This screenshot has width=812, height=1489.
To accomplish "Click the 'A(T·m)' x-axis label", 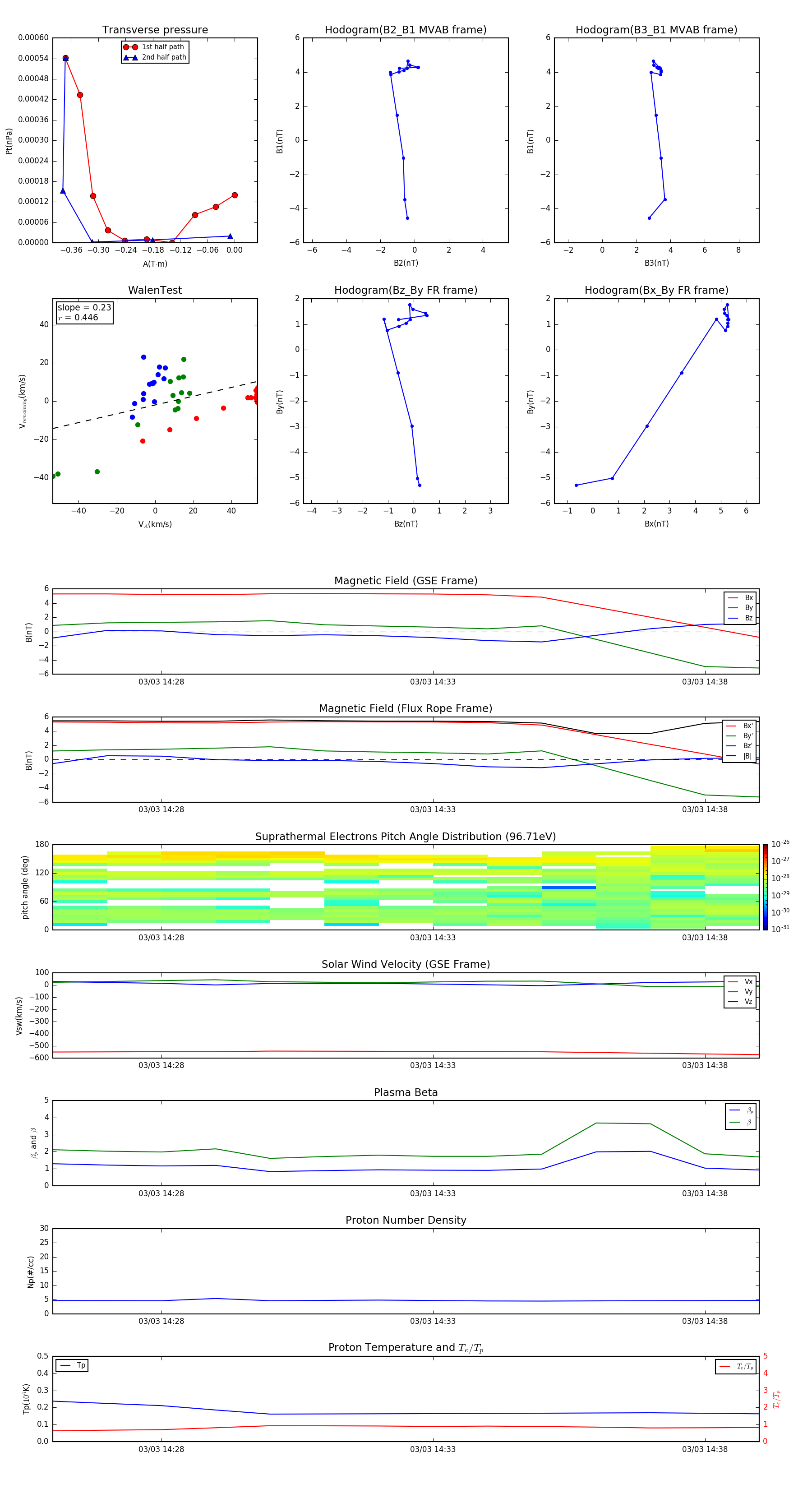I will pos(155,264).
